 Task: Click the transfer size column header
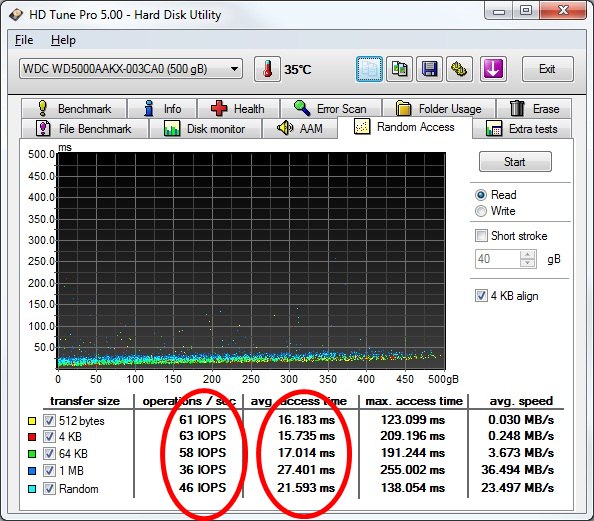tap(85, 401)
